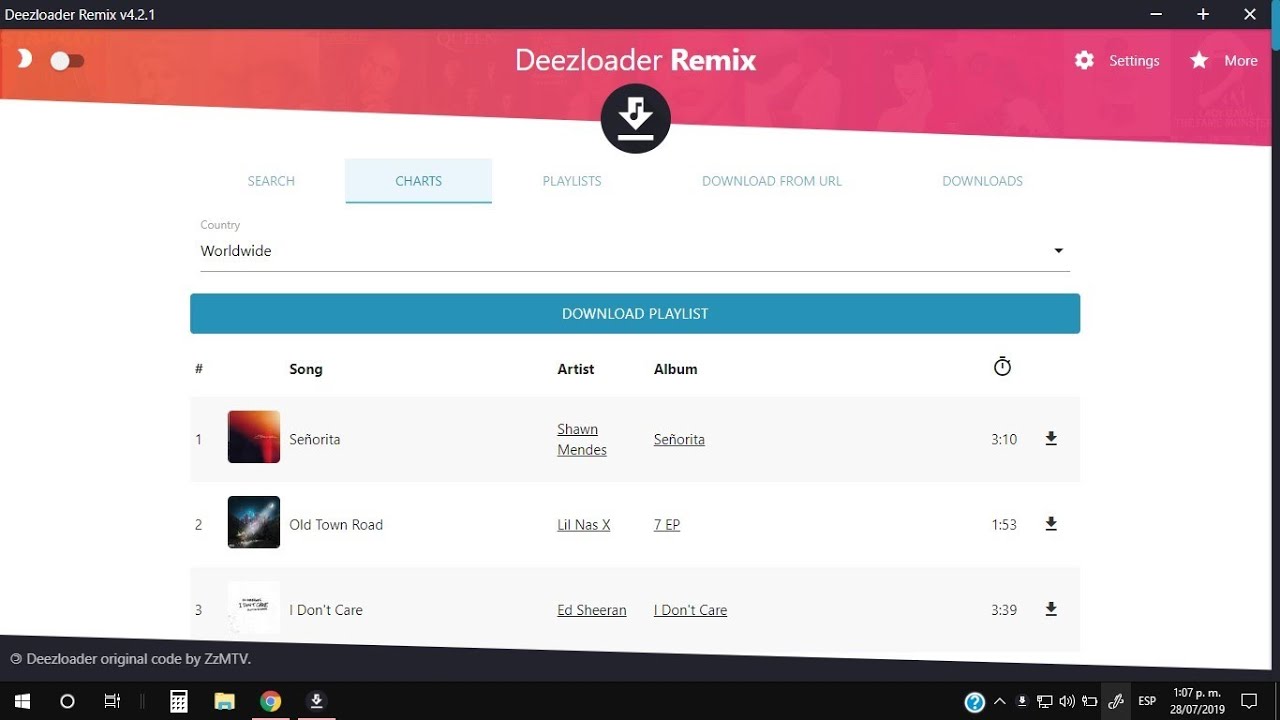Click the download tray icon in system tray
Viewport: 1280px width, 720px height.
click(1022, 701)
